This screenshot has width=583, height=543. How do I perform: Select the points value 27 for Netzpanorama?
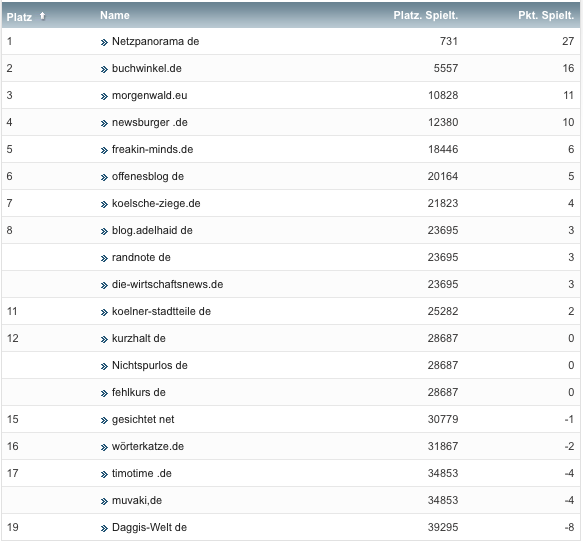tap(568, 41)
